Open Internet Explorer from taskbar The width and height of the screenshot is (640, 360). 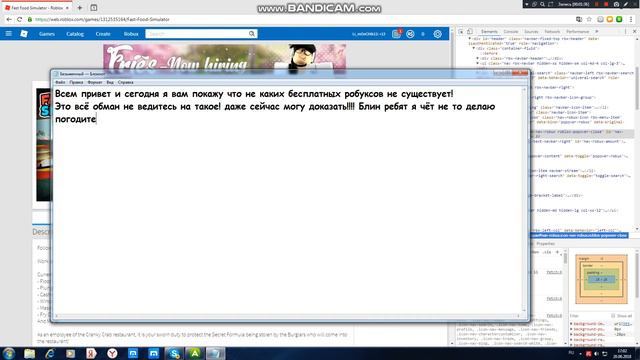pyautogui.click(x=50, y=353)
